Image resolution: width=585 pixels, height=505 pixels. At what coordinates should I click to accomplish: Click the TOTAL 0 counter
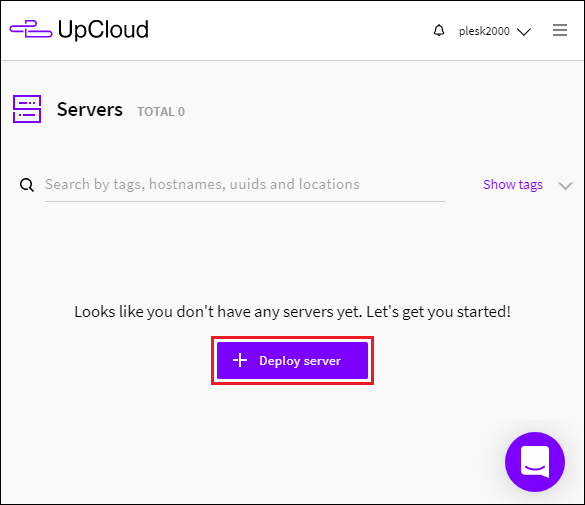click(x=161, y=112)
